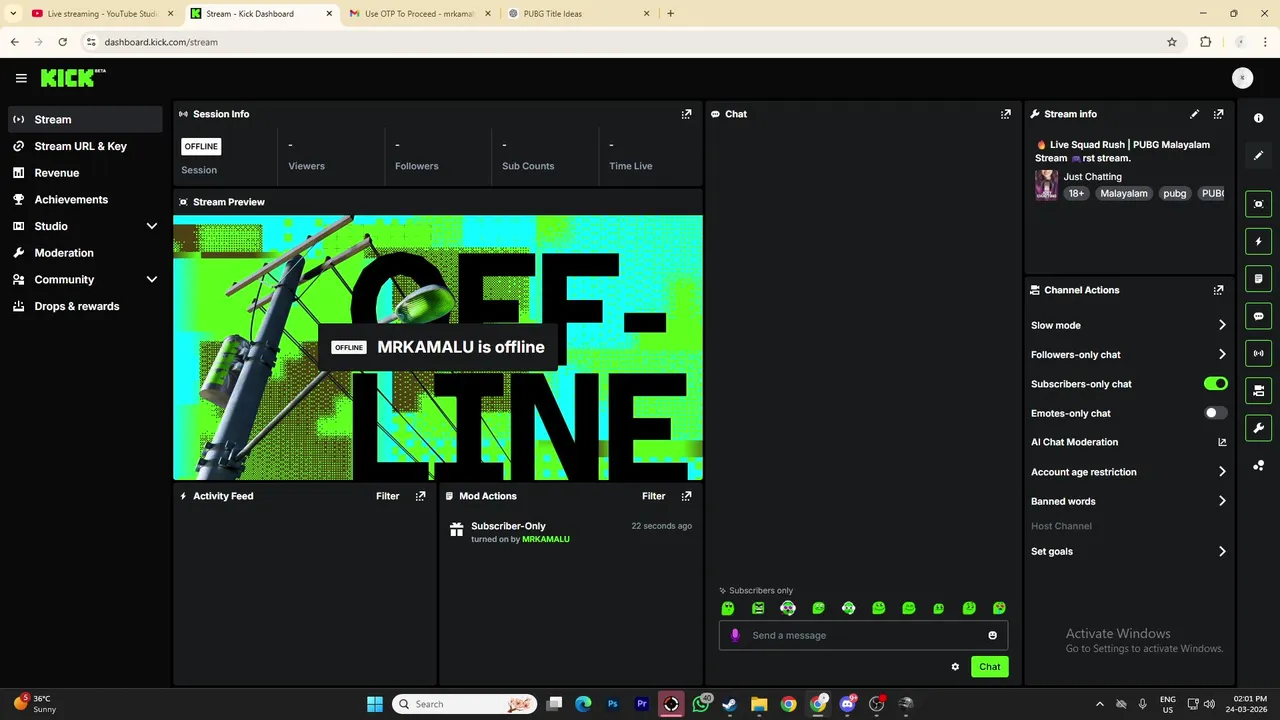This screenshot has height=720, width=1280.
Task: Open AI Chat Moderation external link
Action: [x=1222, y=442]
